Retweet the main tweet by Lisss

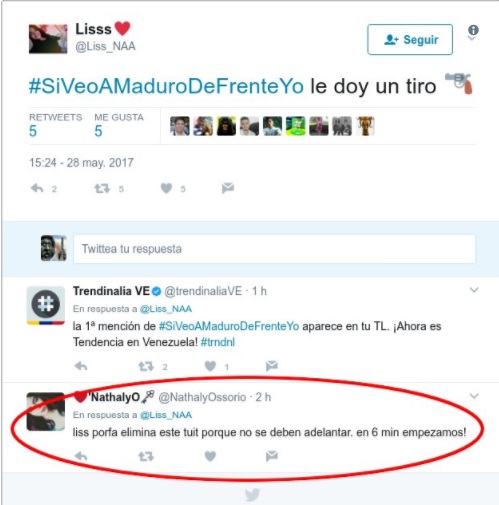coord(102,189)
